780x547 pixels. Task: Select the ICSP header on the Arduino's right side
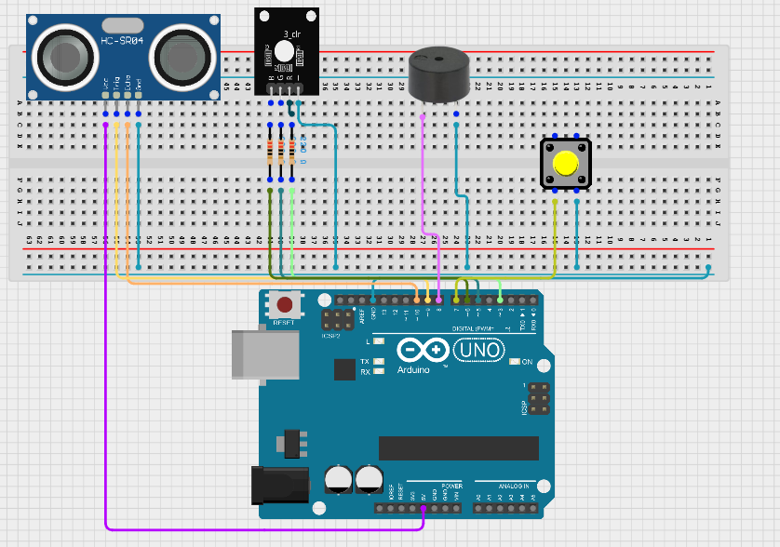(539, 398)
